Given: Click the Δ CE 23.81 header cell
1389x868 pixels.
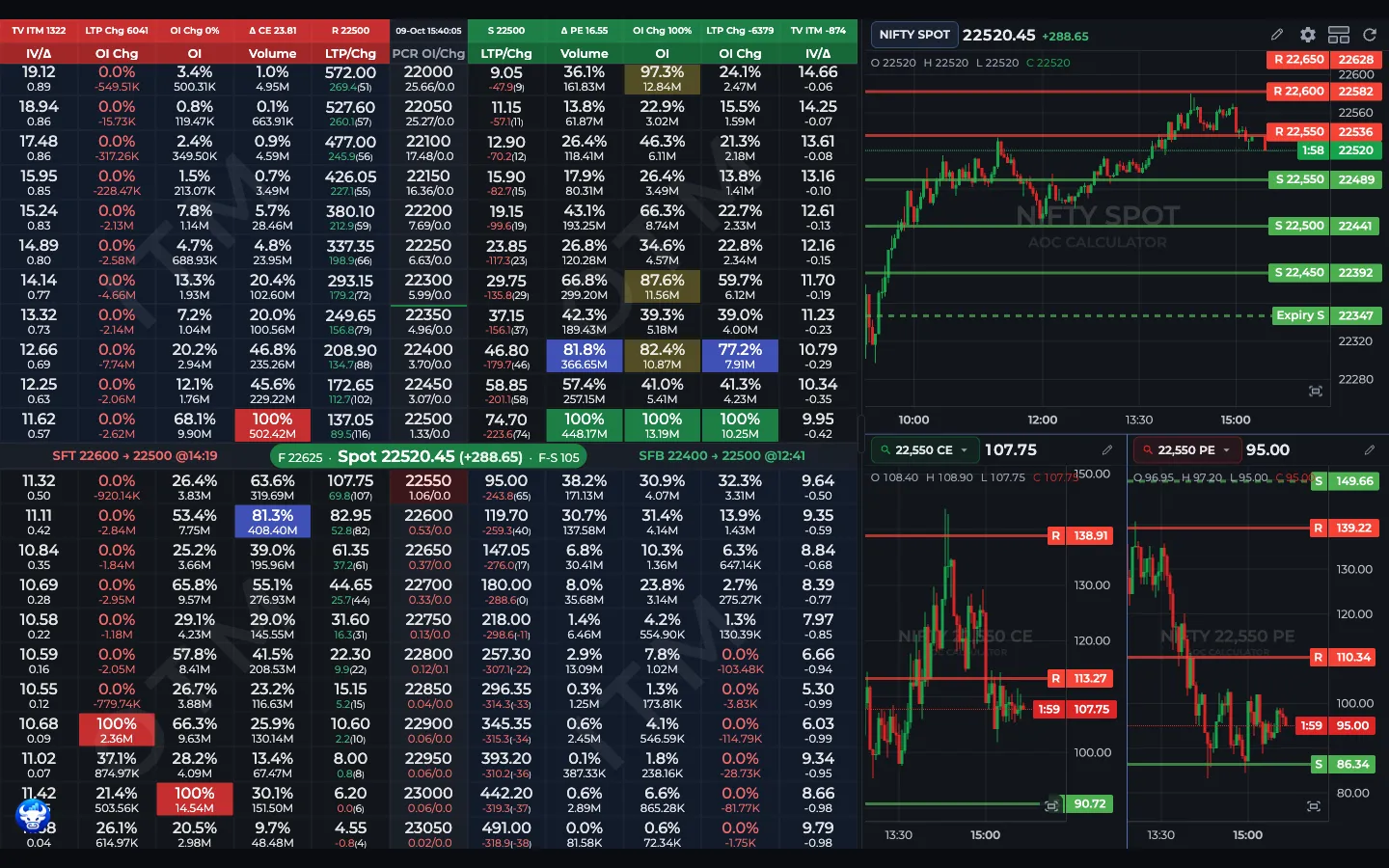Looking at the screenshot, I should point(272,31).
